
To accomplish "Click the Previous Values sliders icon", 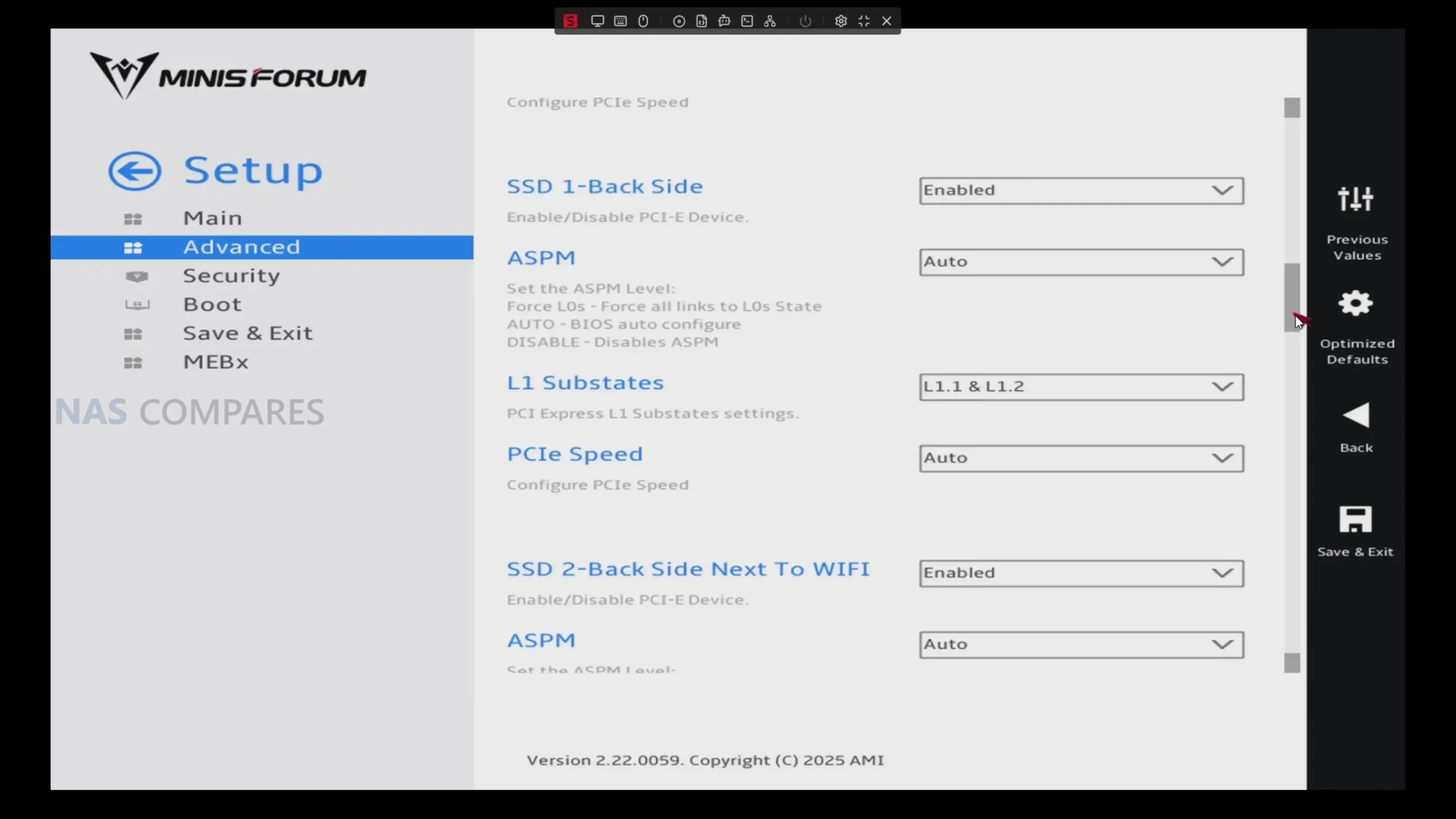I will tap(1355, 199).
